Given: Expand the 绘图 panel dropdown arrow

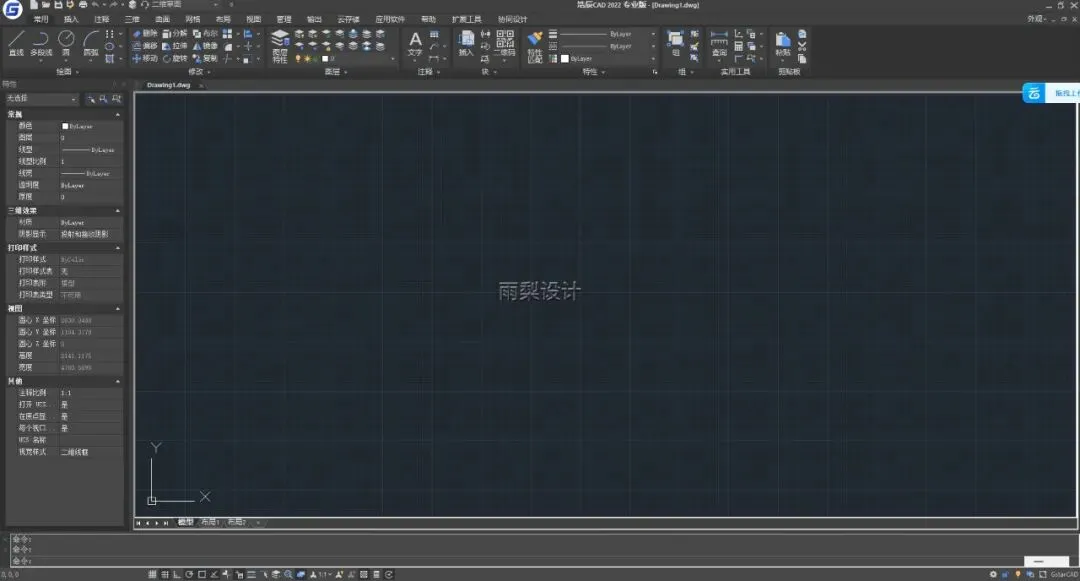Looking at the screenshot, I should (77, 72).
